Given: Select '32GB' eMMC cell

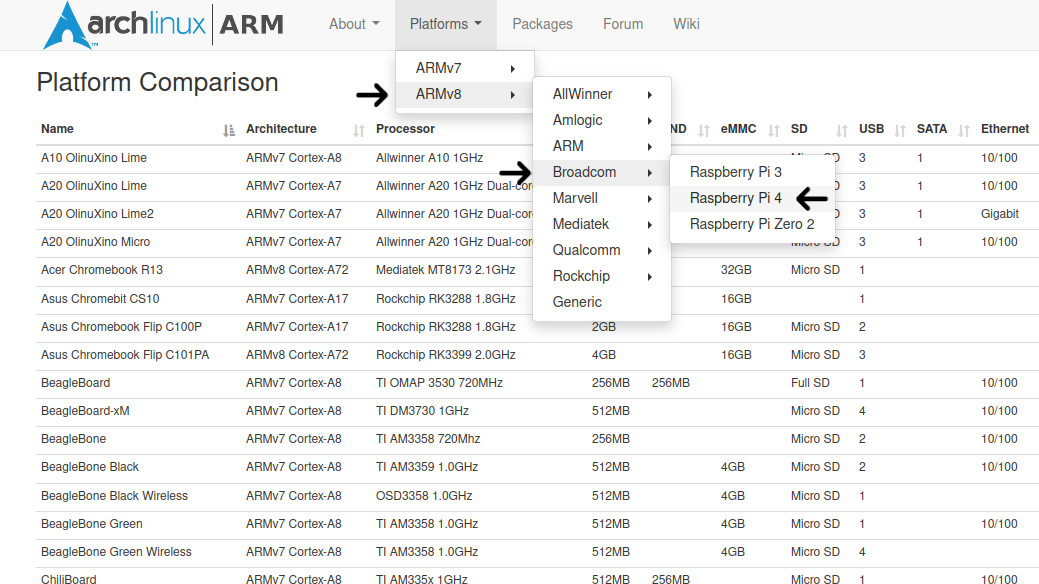Looking at the screenshot, I should coord(736,270).
